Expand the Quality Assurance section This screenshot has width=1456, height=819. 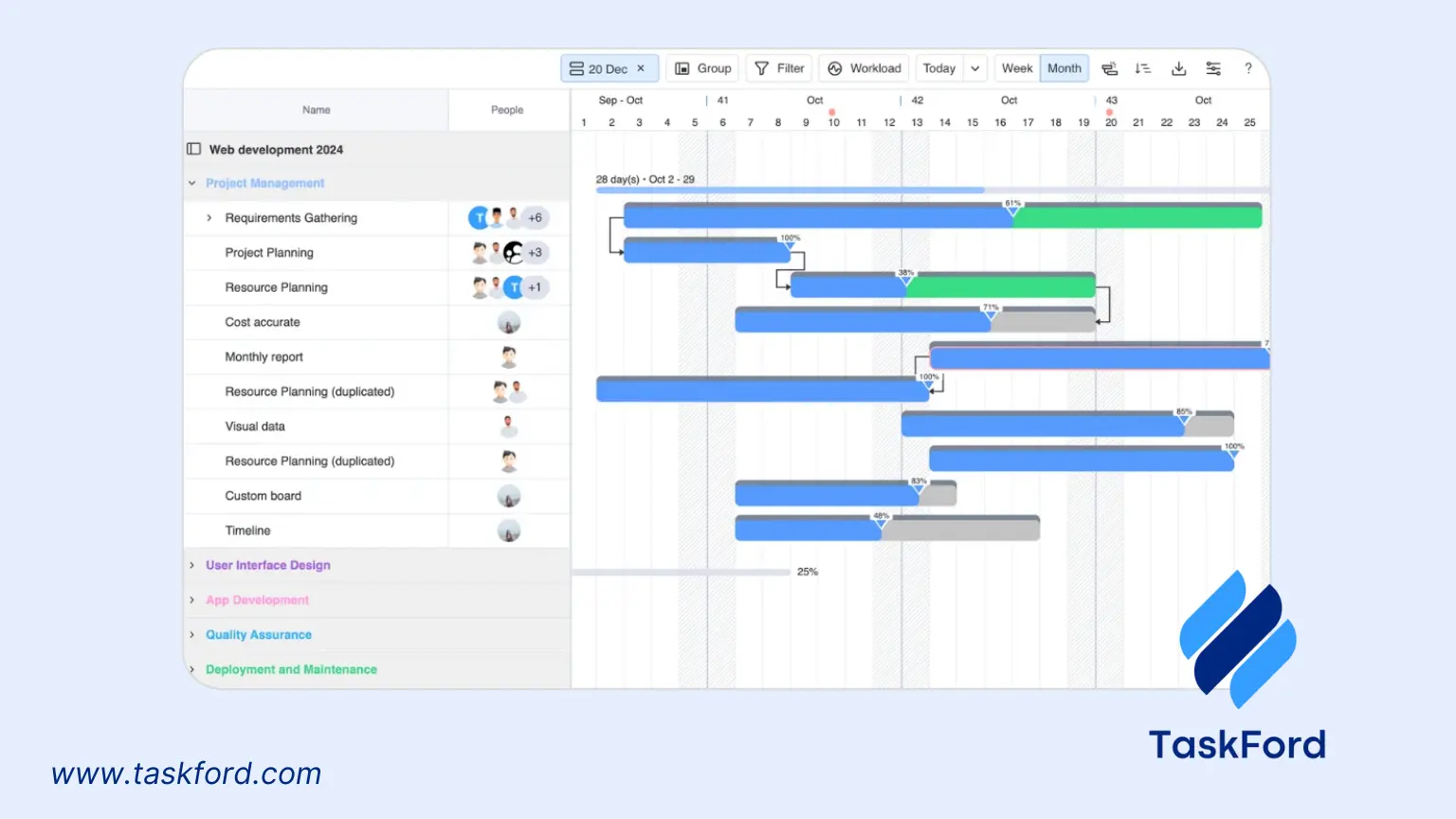coord(191,634)
